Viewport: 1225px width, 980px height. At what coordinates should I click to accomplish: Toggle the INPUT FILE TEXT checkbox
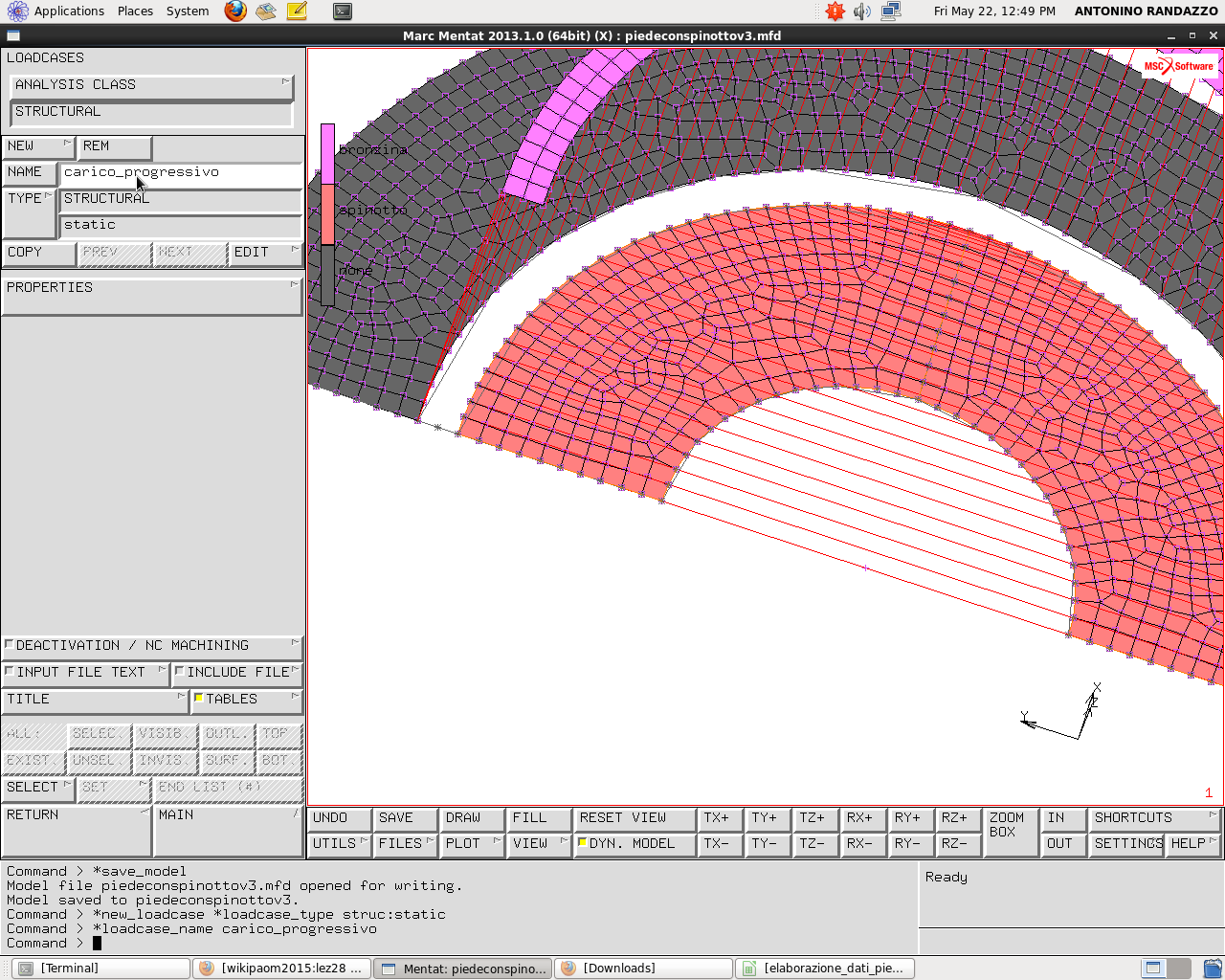click(10, 672)
